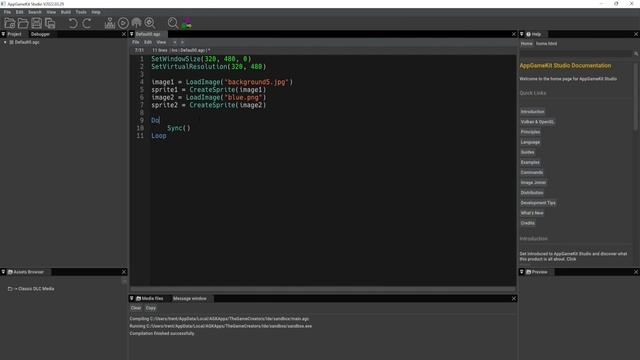Click the Broadcast toolbar icon
This screenshot has height=360, width=640.
pos(136,23)
